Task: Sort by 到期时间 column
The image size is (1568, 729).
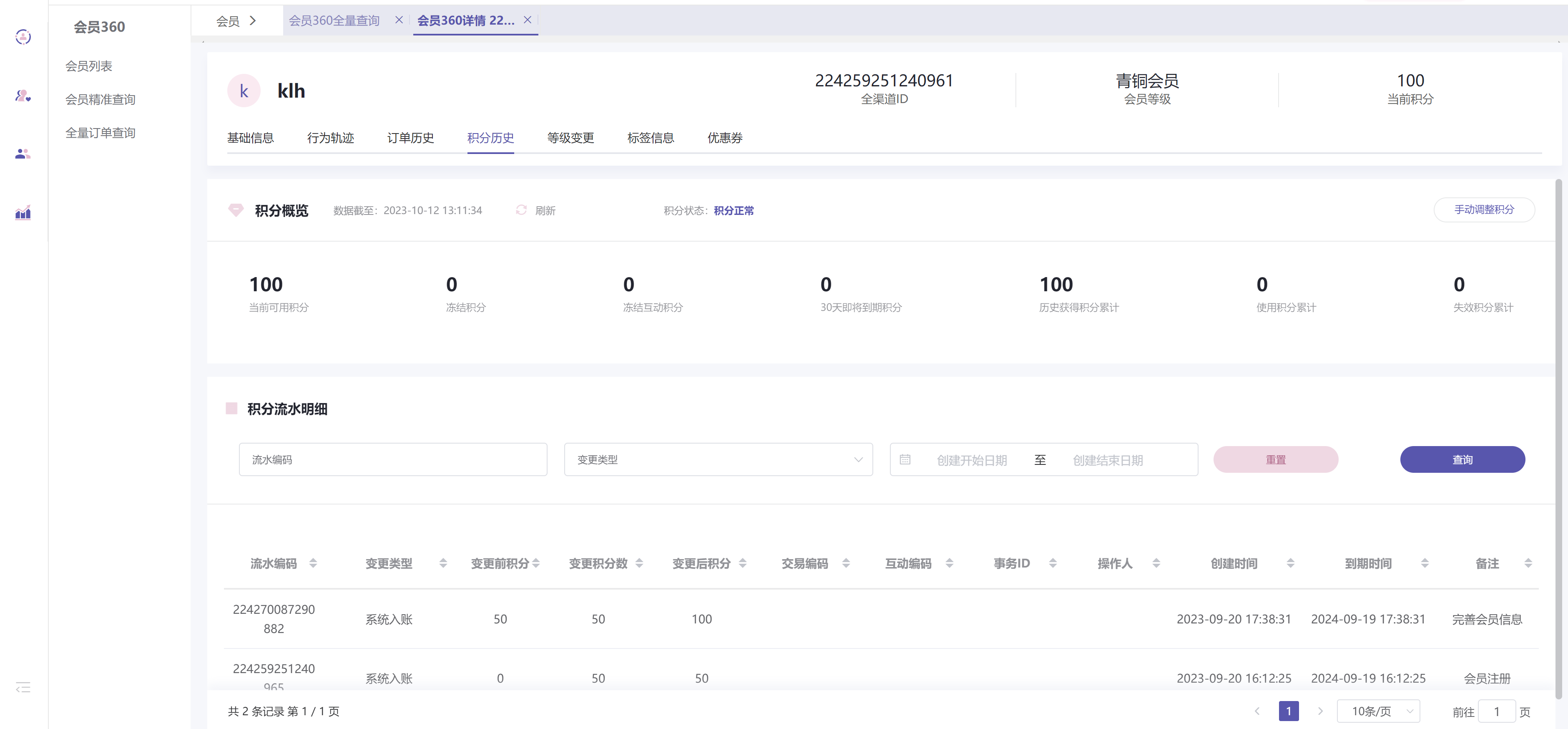Action: tap(1425, 563)
